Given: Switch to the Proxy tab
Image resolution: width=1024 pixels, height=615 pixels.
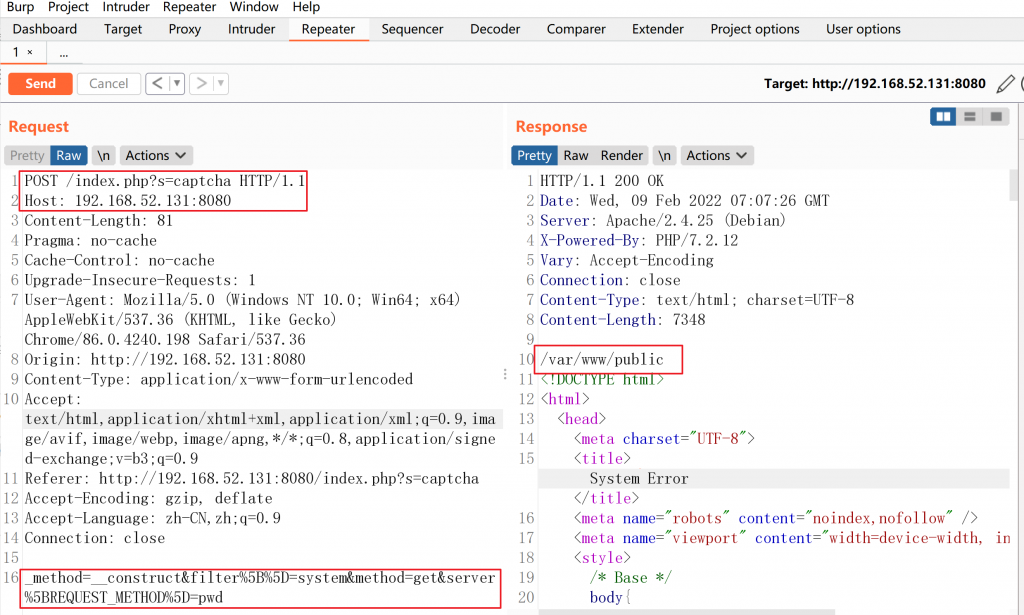Looking at the screenshot, I should tap(185, 29).
